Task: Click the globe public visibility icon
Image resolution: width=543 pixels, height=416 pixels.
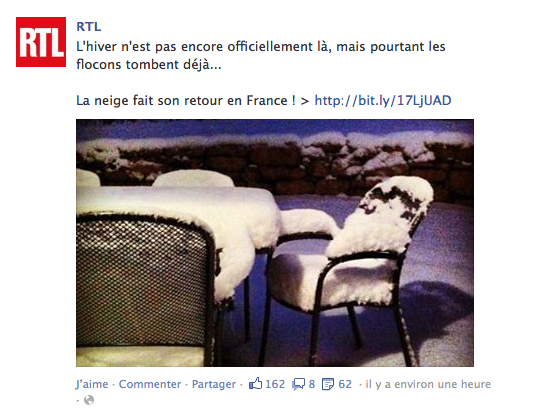Action: click(89, 400)
